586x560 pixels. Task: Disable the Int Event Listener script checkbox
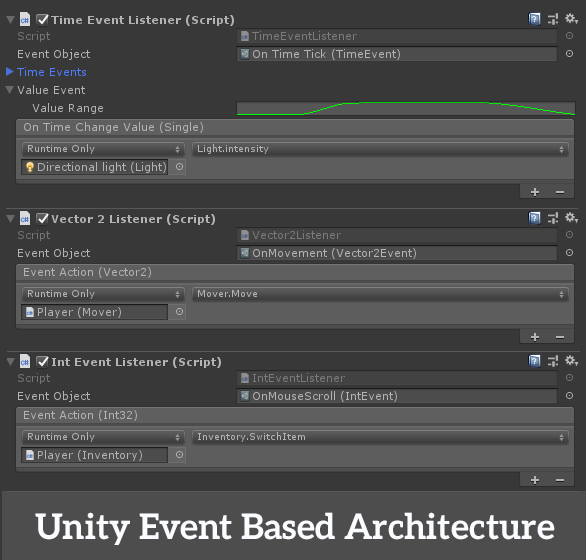[42, 361]
